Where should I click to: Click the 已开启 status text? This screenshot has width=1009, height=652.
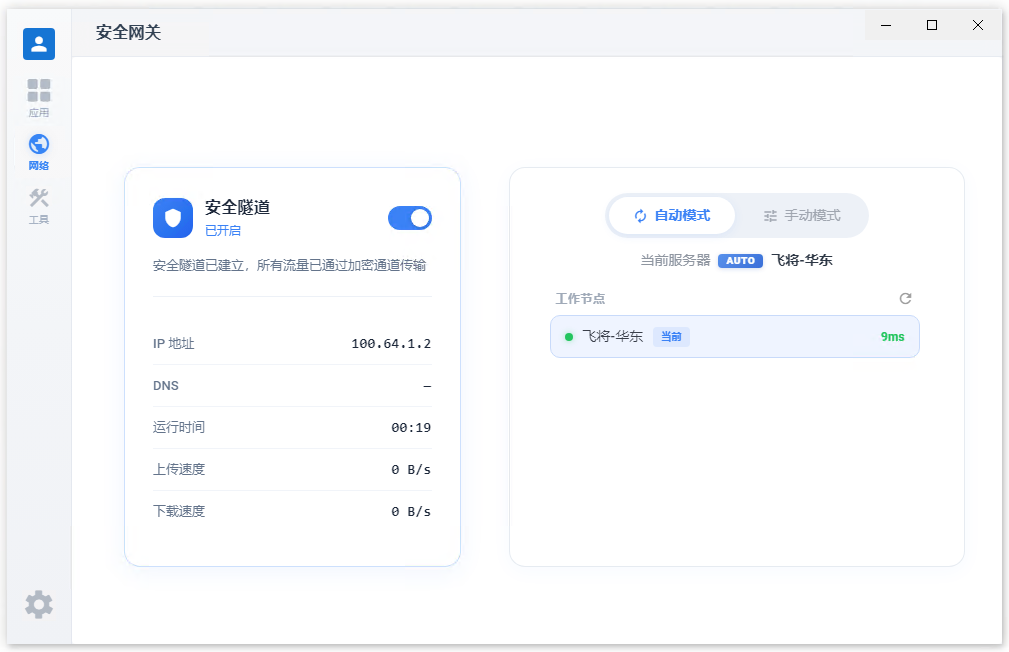point(223,231)
